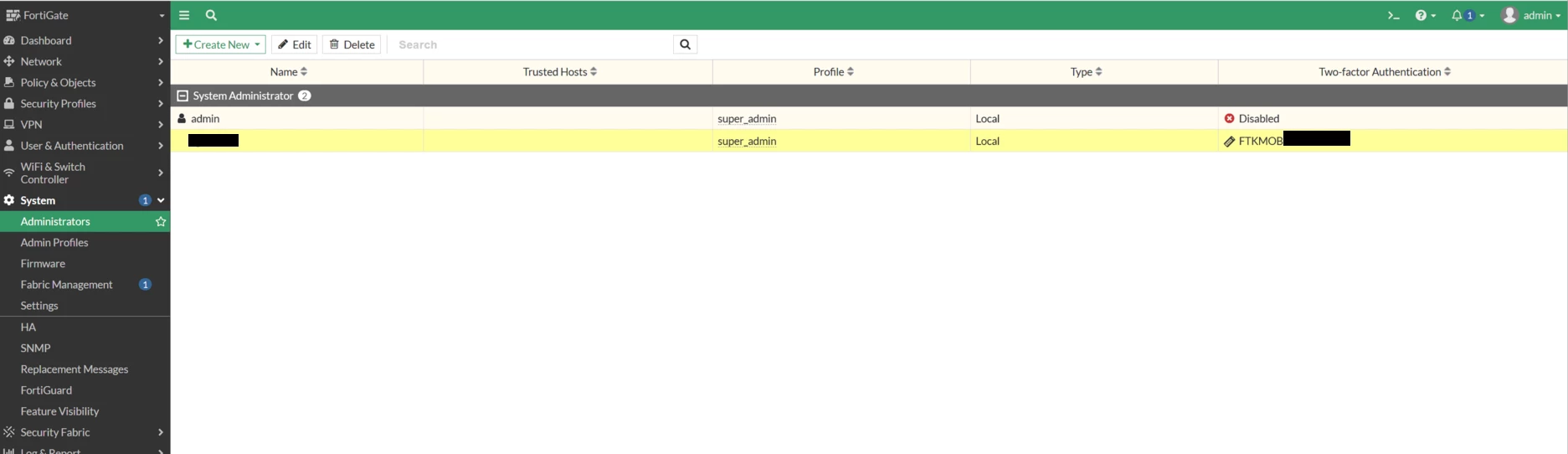Open the Create New dropdown arrow
The image size is (1568, 454).
tap(257, 44)
